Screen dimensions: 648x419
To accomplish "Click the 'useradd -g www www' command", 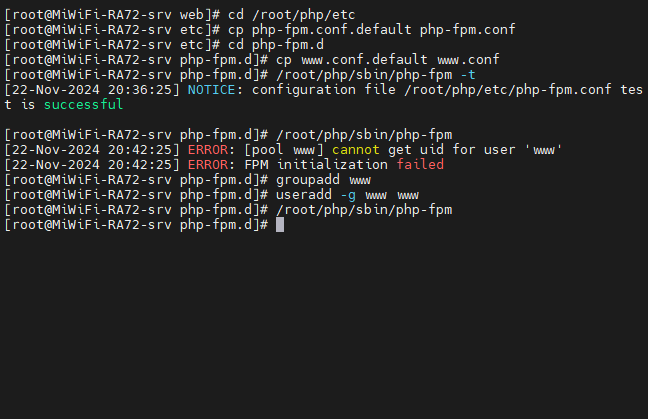I will pos(348,195).
